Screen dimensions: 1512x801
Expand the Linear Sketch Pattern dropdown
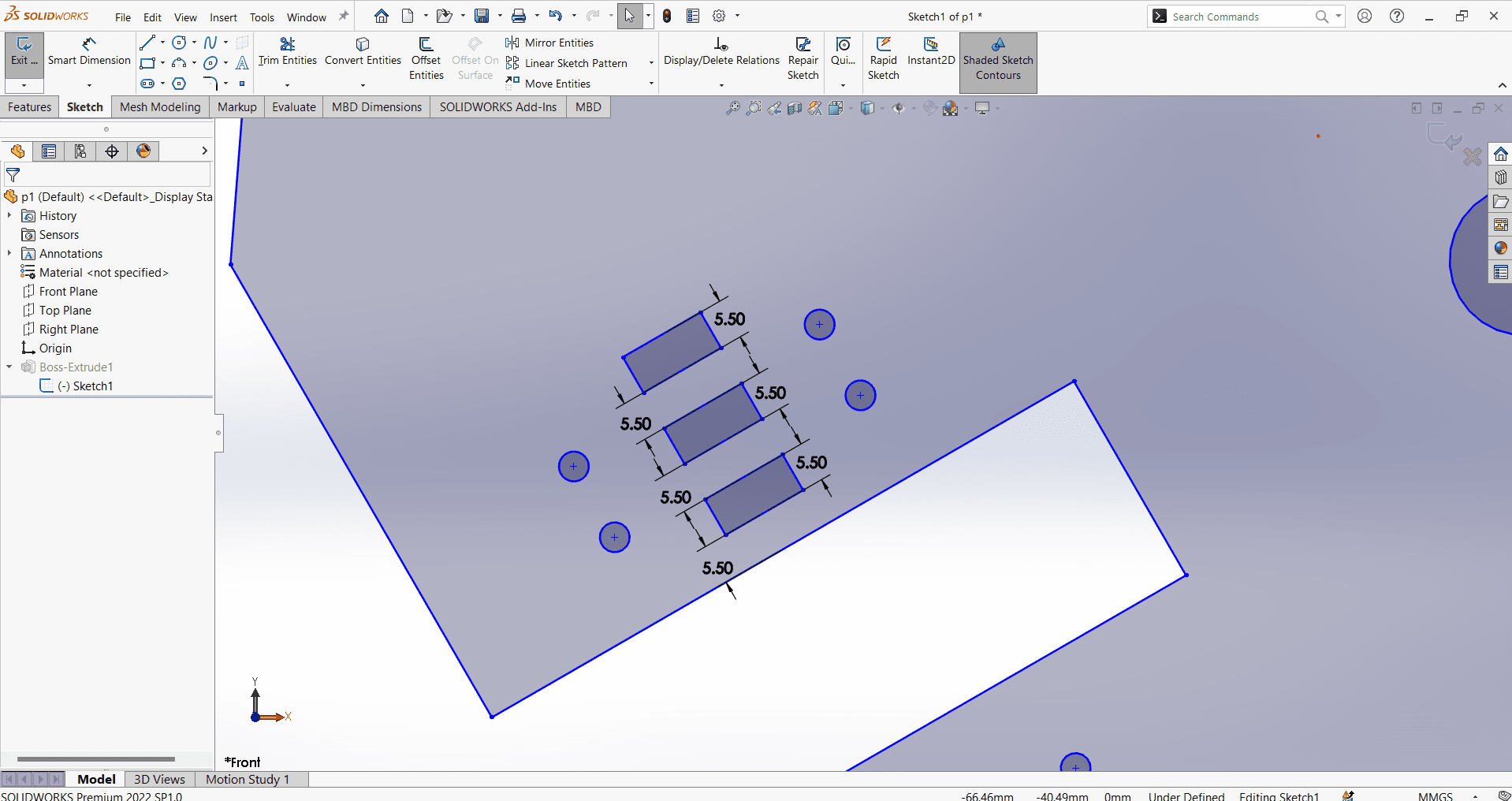(651, 63)
